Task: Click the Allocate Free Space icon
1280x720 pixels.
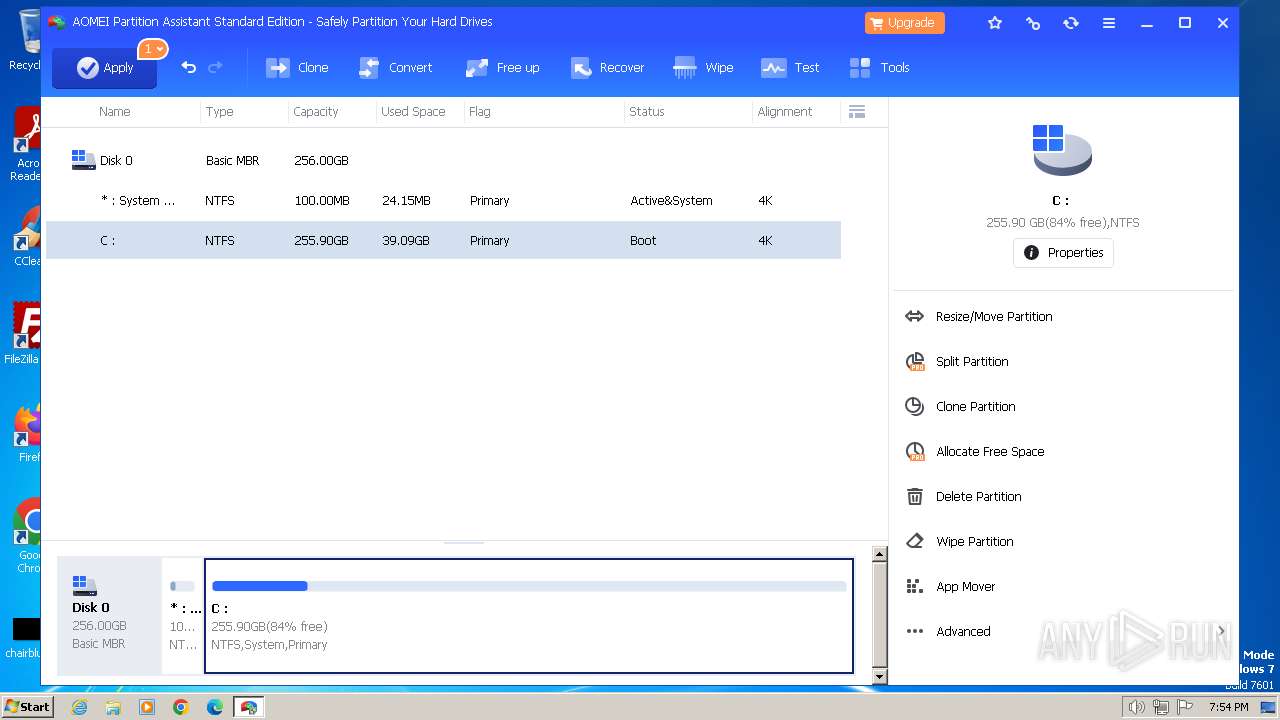Action: (x=914, y=451)
